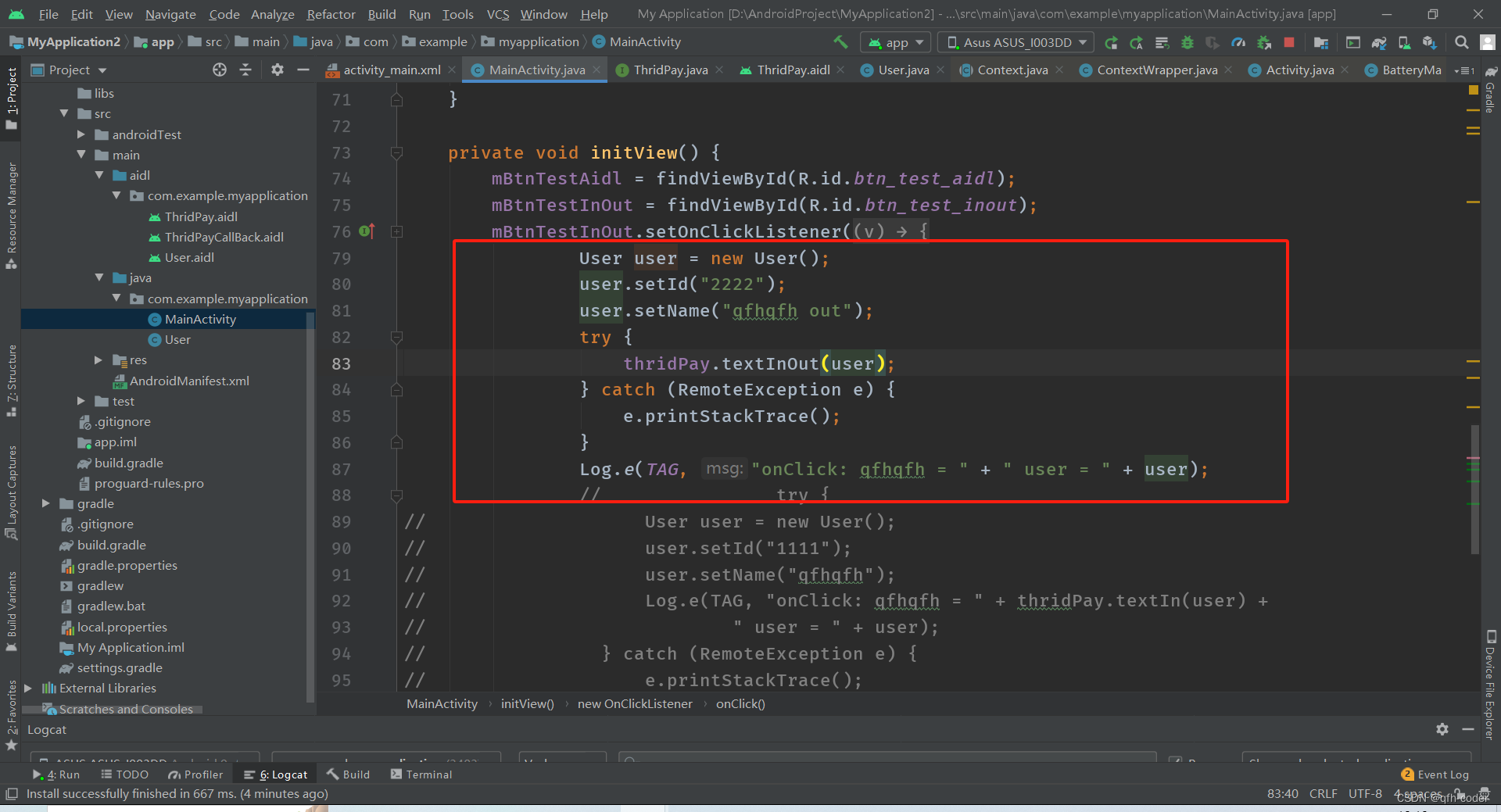Viewport: 1501px width, 812px height.
Task: Click the CRLF line separator status item
Action: (x=1323, y=793)
